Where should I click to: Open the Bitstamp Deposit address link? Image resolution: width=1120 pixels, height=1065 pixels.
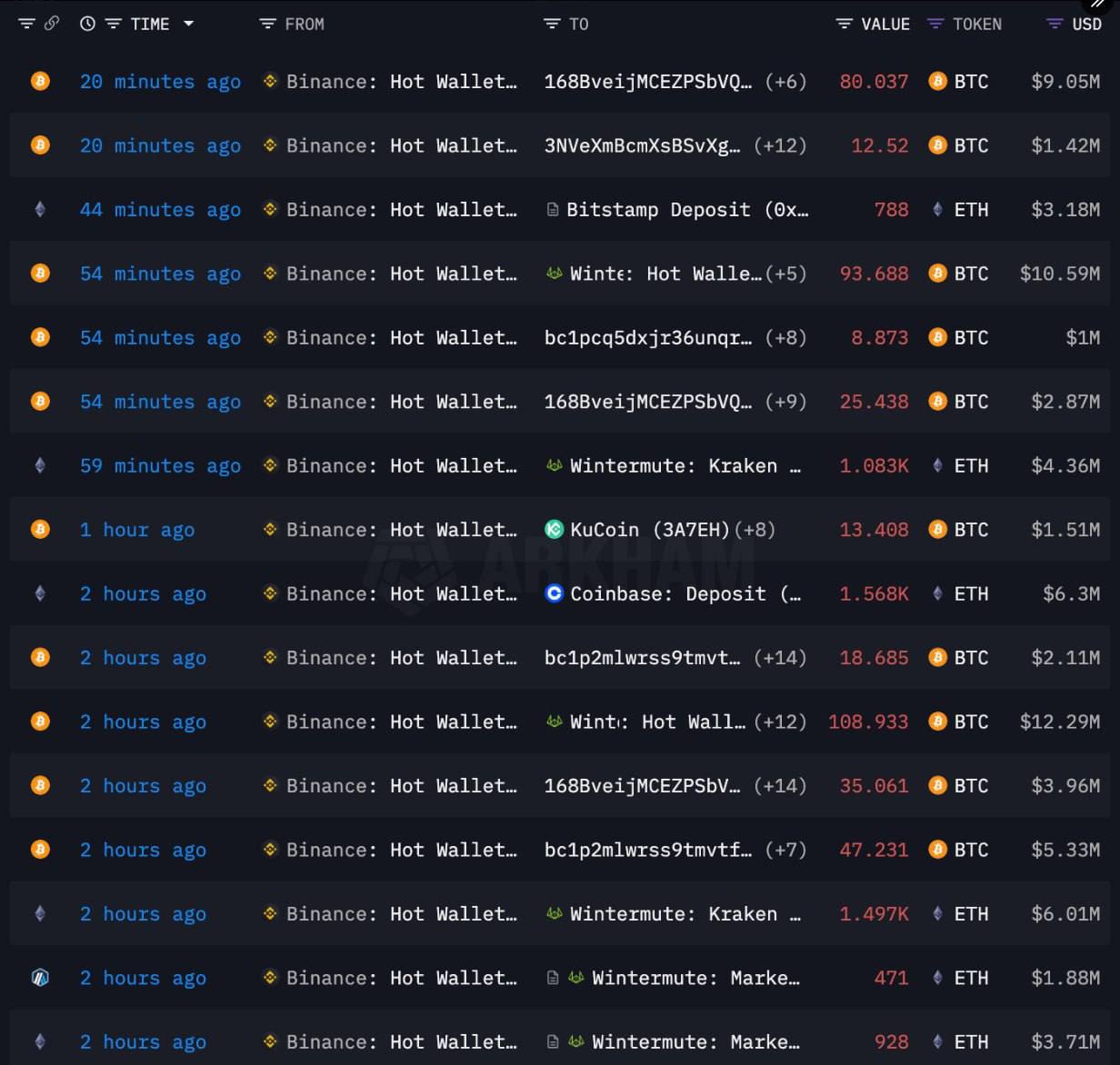point(686,210)
